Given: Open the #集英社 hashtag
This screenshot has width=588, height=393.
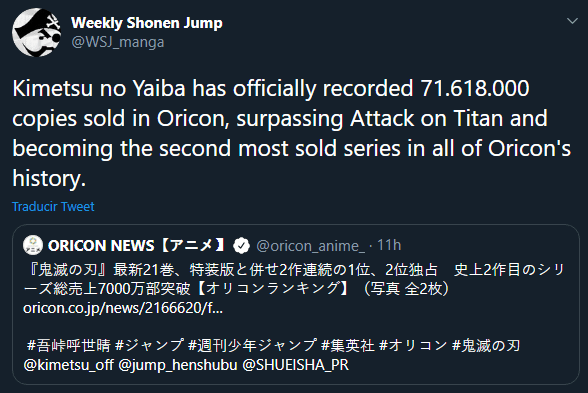Looking at the screenshot, I should (x=348, y=345).
